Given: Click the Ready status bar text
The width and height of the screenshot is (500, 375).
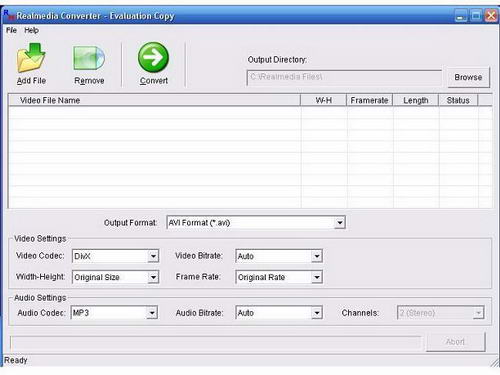Looking at the screenshot, I should point(16,360).
